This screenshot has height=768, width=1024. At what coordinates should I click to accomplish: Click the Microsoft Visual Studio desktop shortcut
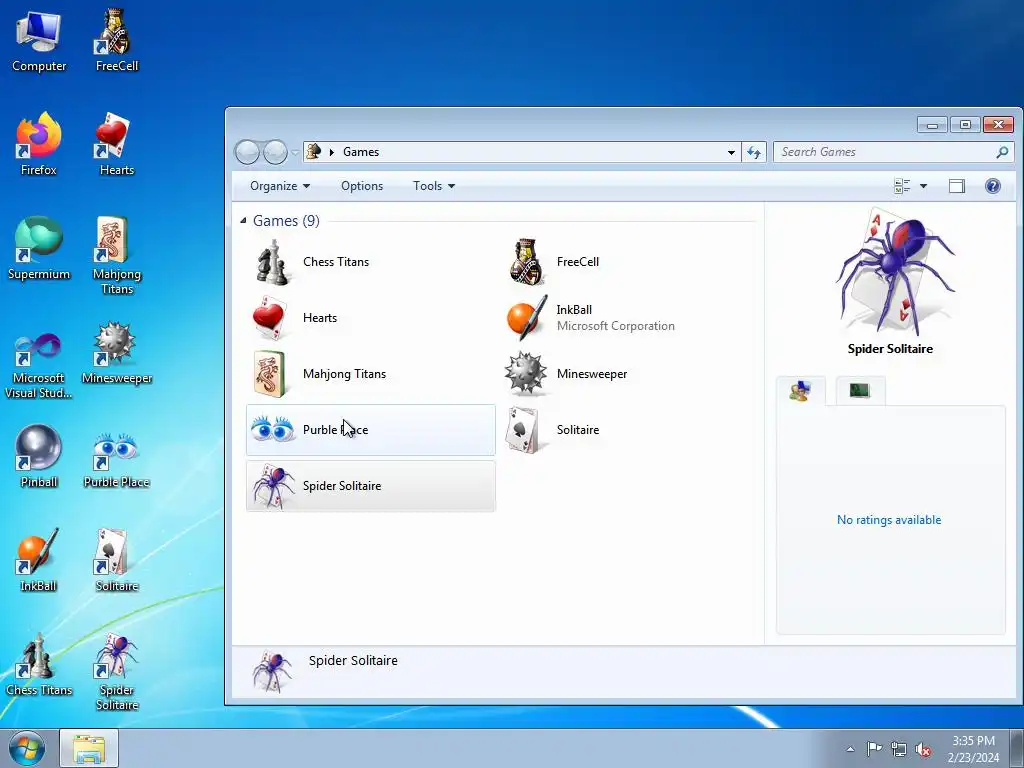click(x=39, y=366)
